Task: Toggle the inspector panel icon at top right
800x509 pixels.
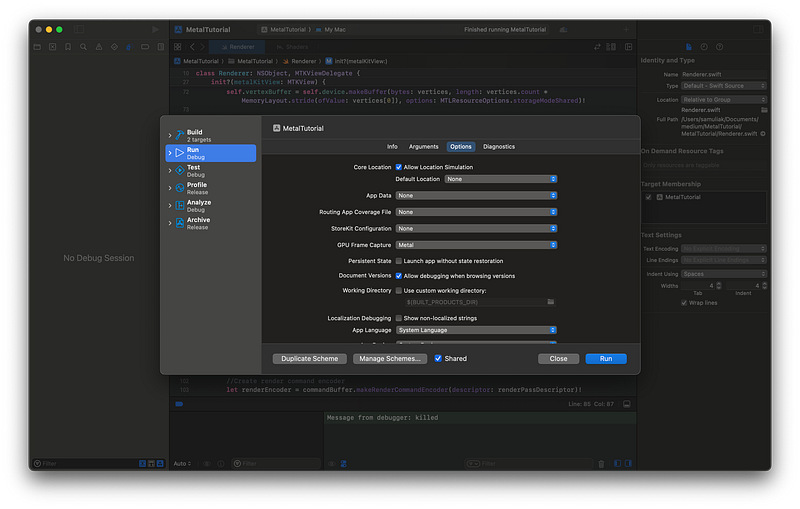Action: click(758, 30)
